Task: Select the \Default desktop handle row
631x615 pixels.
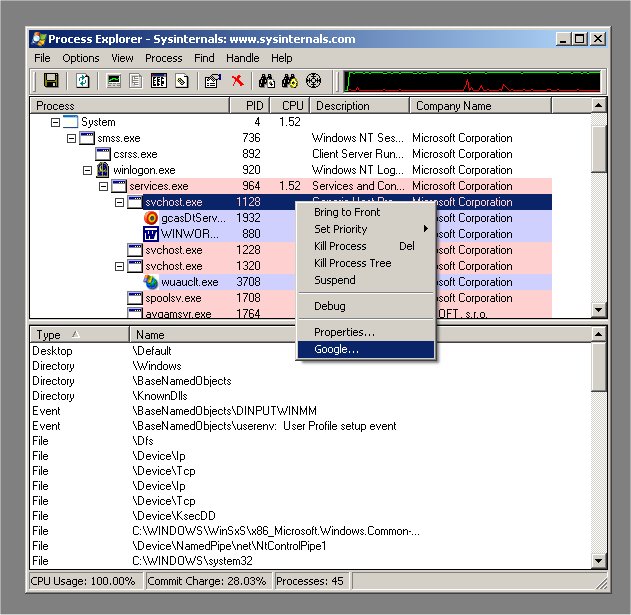Action: click(x=311, y=351)
